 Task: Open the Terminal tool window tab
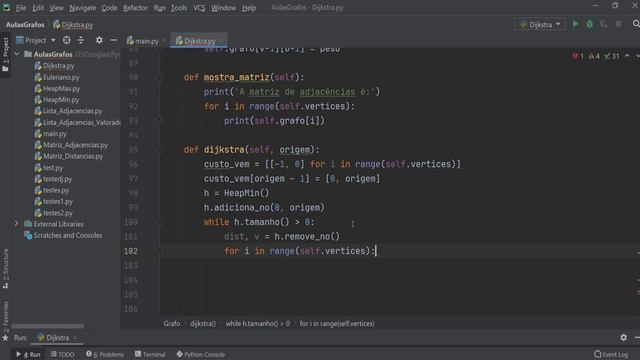coord(150,354)
